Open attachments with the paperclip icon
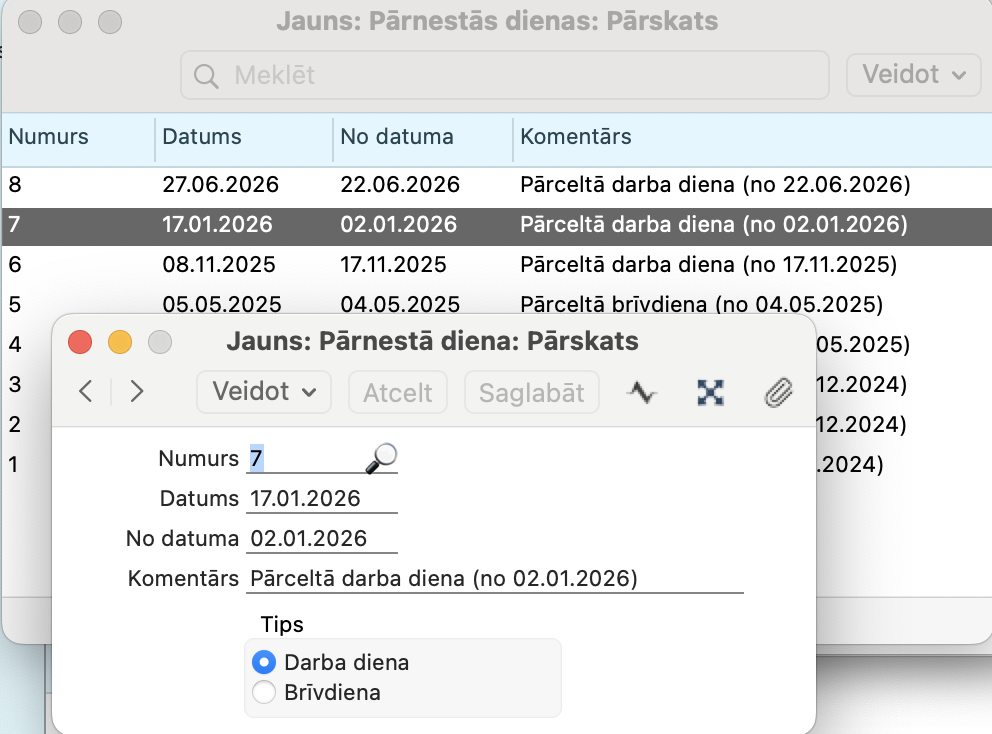 777,393
